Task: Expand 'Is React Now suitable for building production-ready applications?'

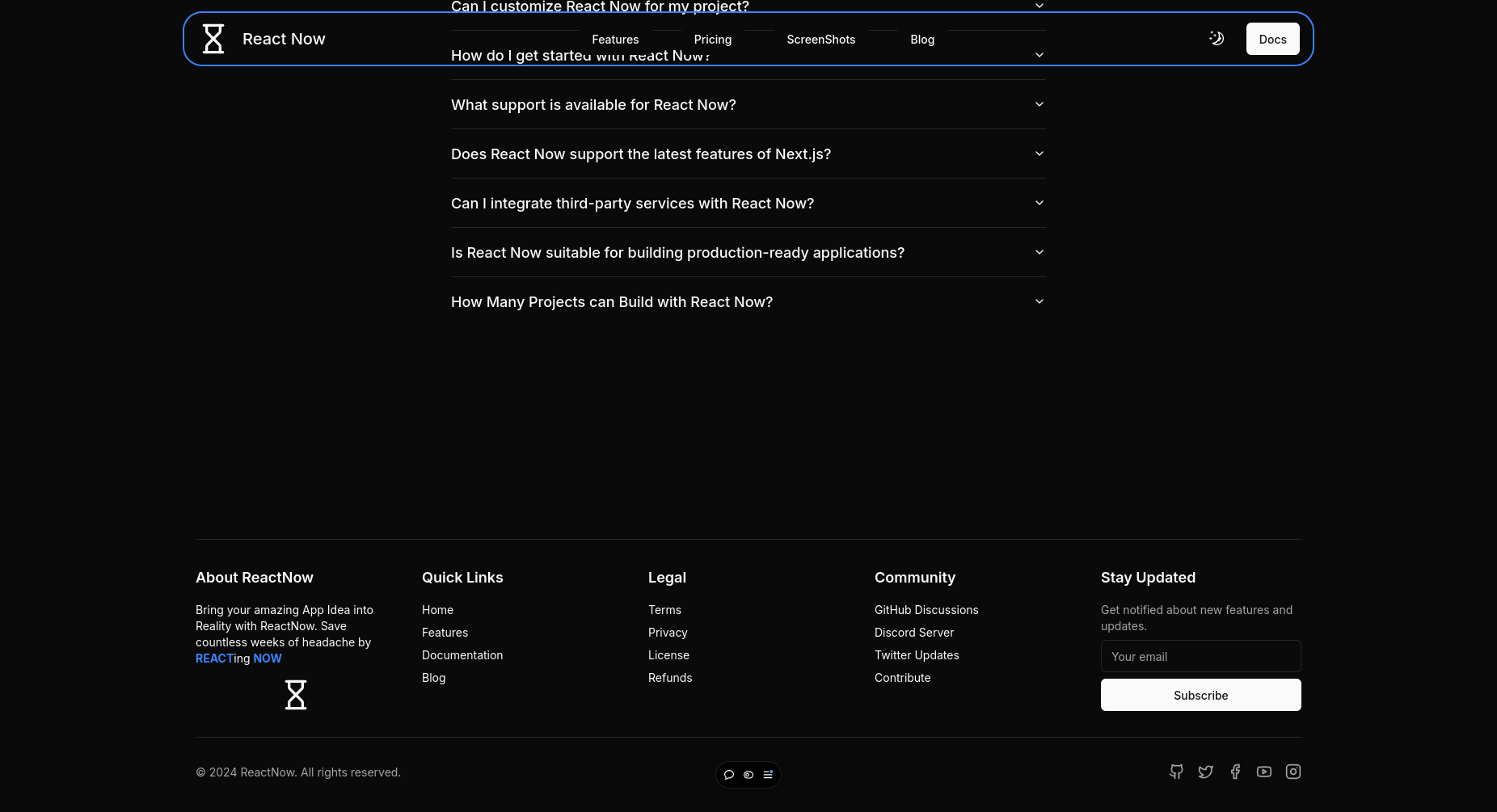Action: pyautogui.click(x=748, y=253)
